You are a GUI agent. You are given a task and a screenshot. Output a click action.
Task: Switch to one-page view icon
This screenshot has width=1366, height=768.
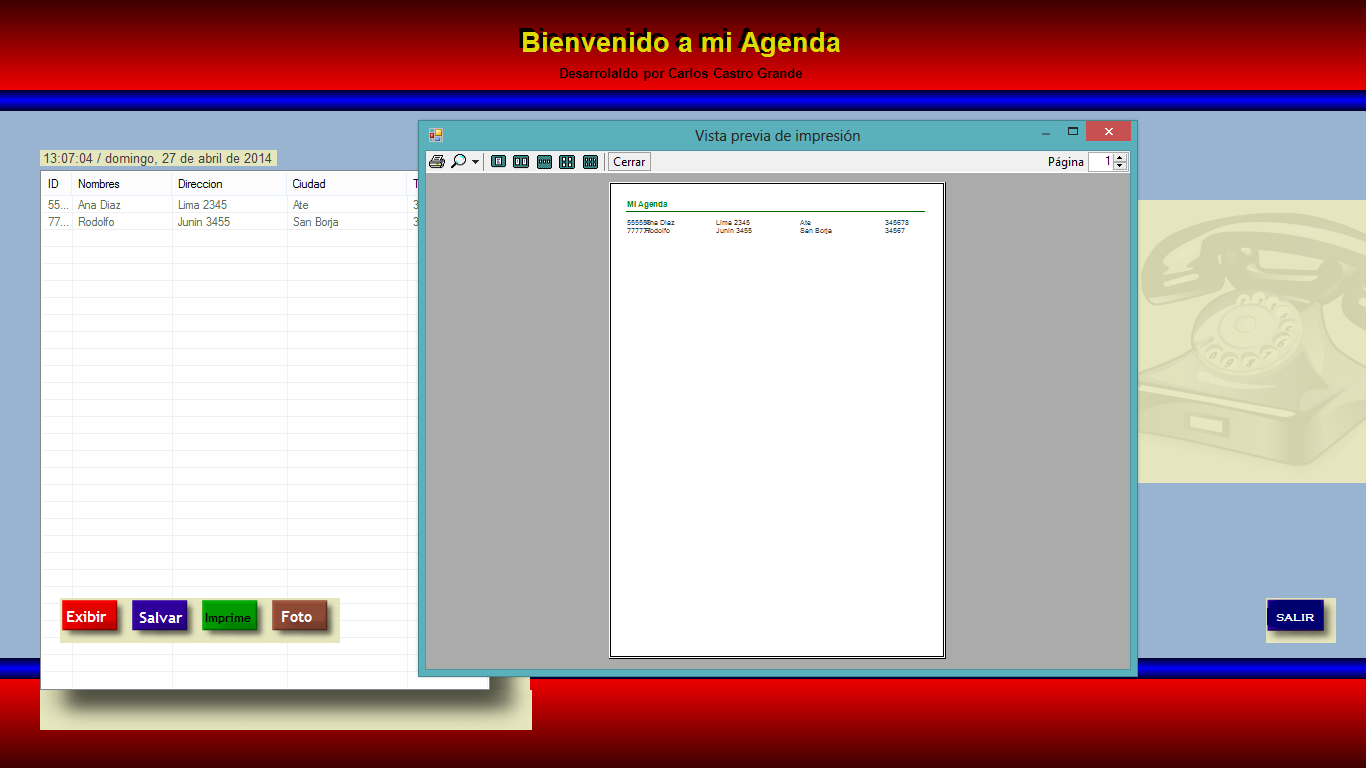pos(498,161)
